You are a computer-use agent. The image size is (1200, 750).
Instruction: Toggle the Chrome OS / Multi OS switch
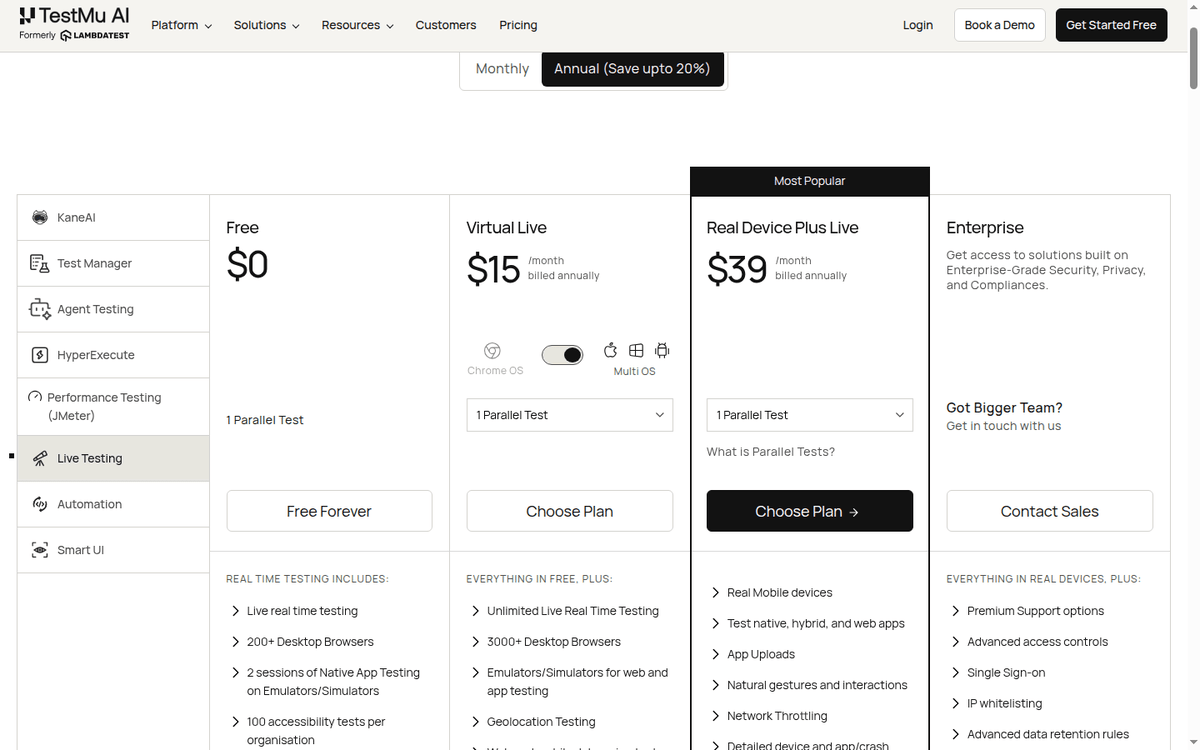(562, 355)
